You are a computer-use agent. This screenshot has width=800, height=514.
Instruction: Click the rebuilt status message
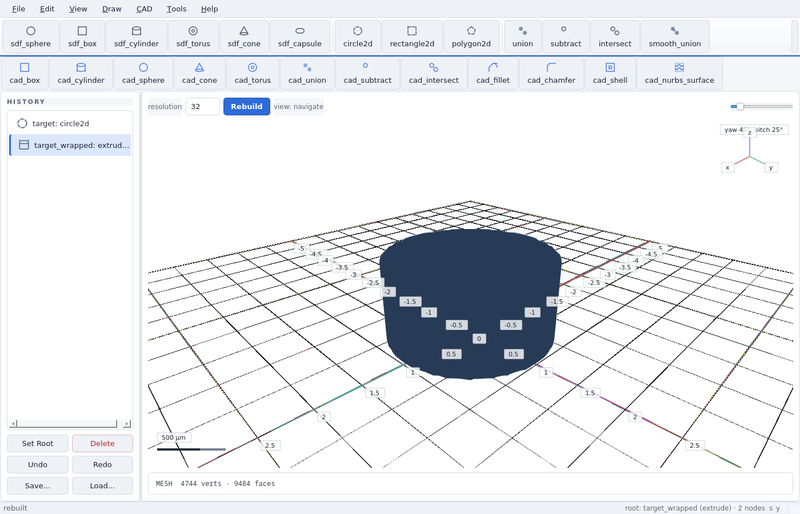click(15, 508)
